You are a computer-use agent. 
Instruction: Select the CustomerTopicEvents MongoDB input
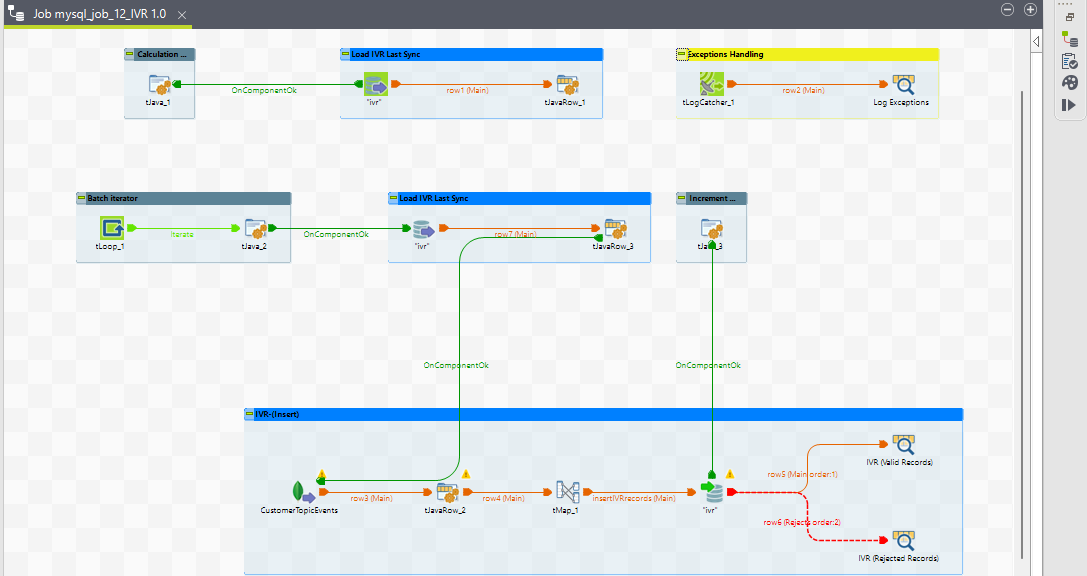(x=300, y=492)
